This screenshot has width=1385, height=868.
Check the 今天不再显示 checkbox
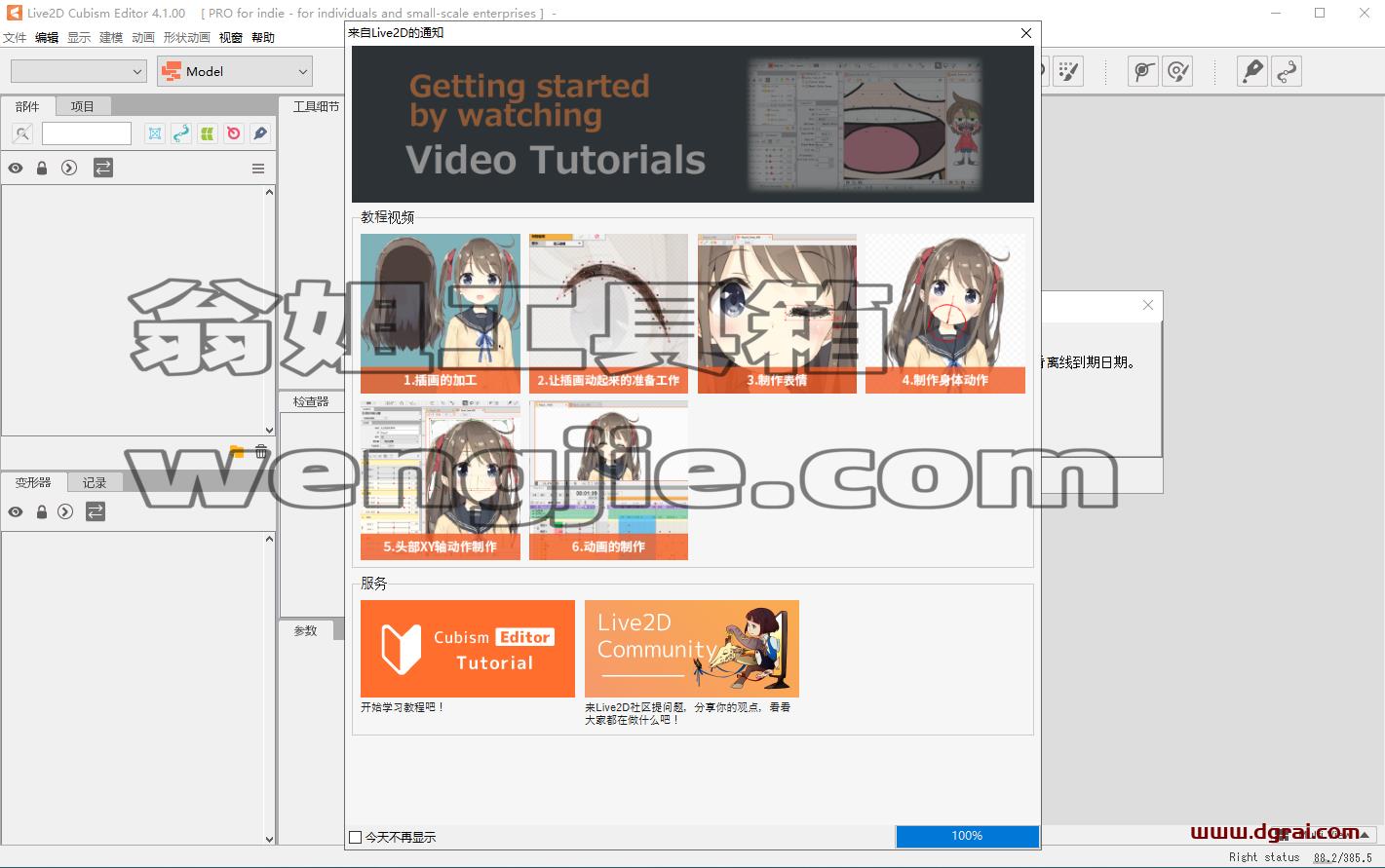tap(356, 837)
